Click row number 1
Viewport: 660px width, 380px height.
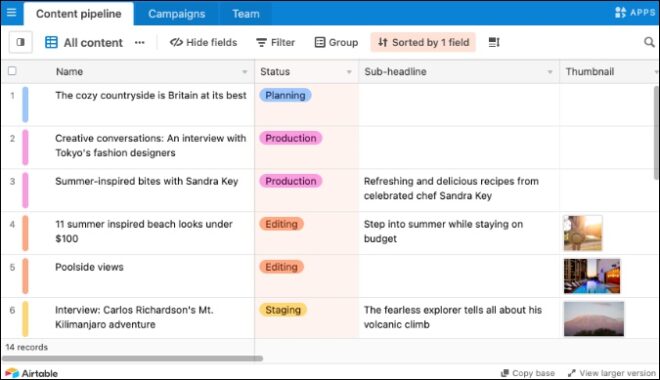12,96
